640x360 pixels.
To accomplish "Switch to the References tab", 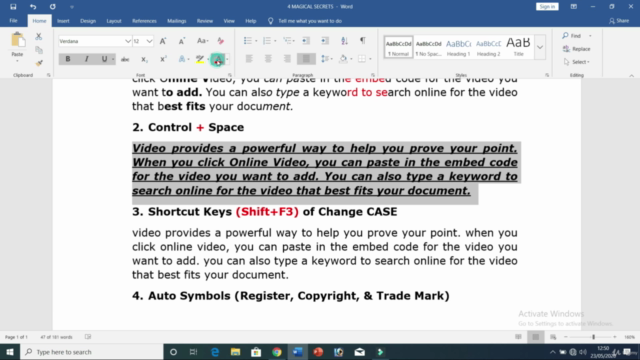I will point(144,21).
